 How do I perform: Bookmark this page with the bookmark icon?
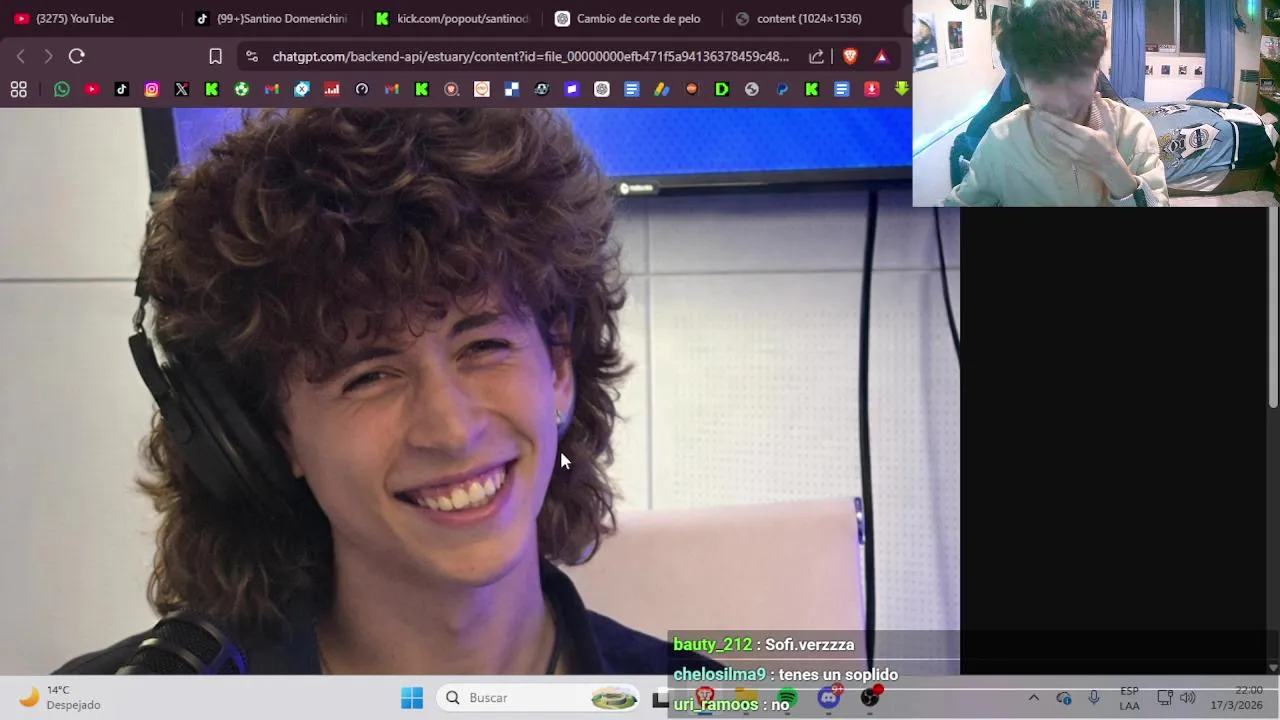215,56
